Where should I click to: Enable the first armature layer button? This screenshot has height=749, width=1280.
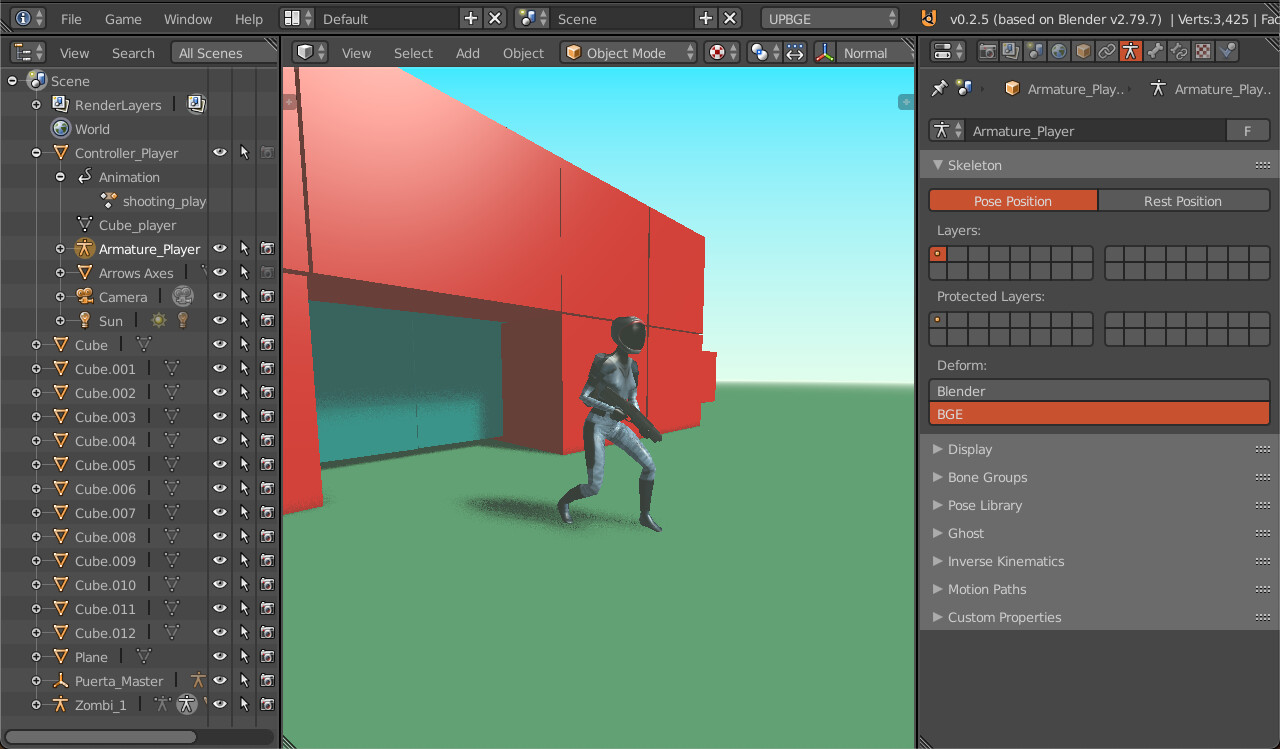pos(938,254)
